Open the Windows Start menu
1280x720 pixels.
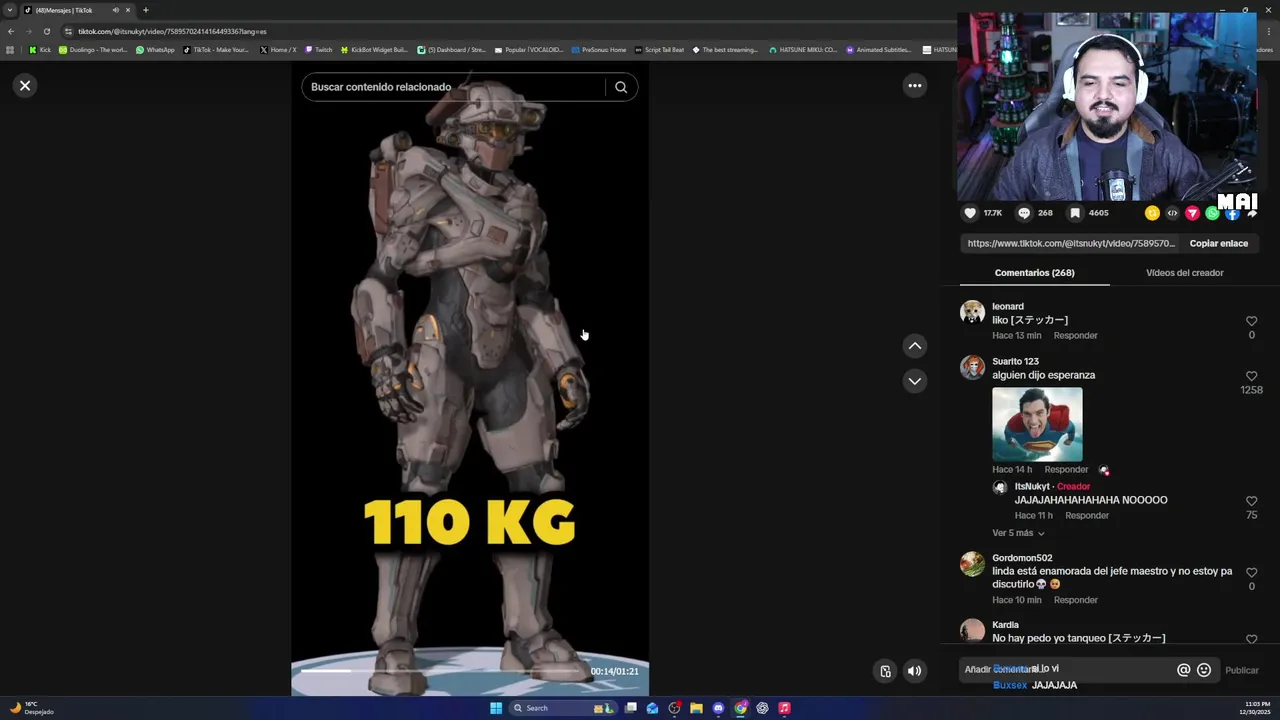(x=496, y=708)
